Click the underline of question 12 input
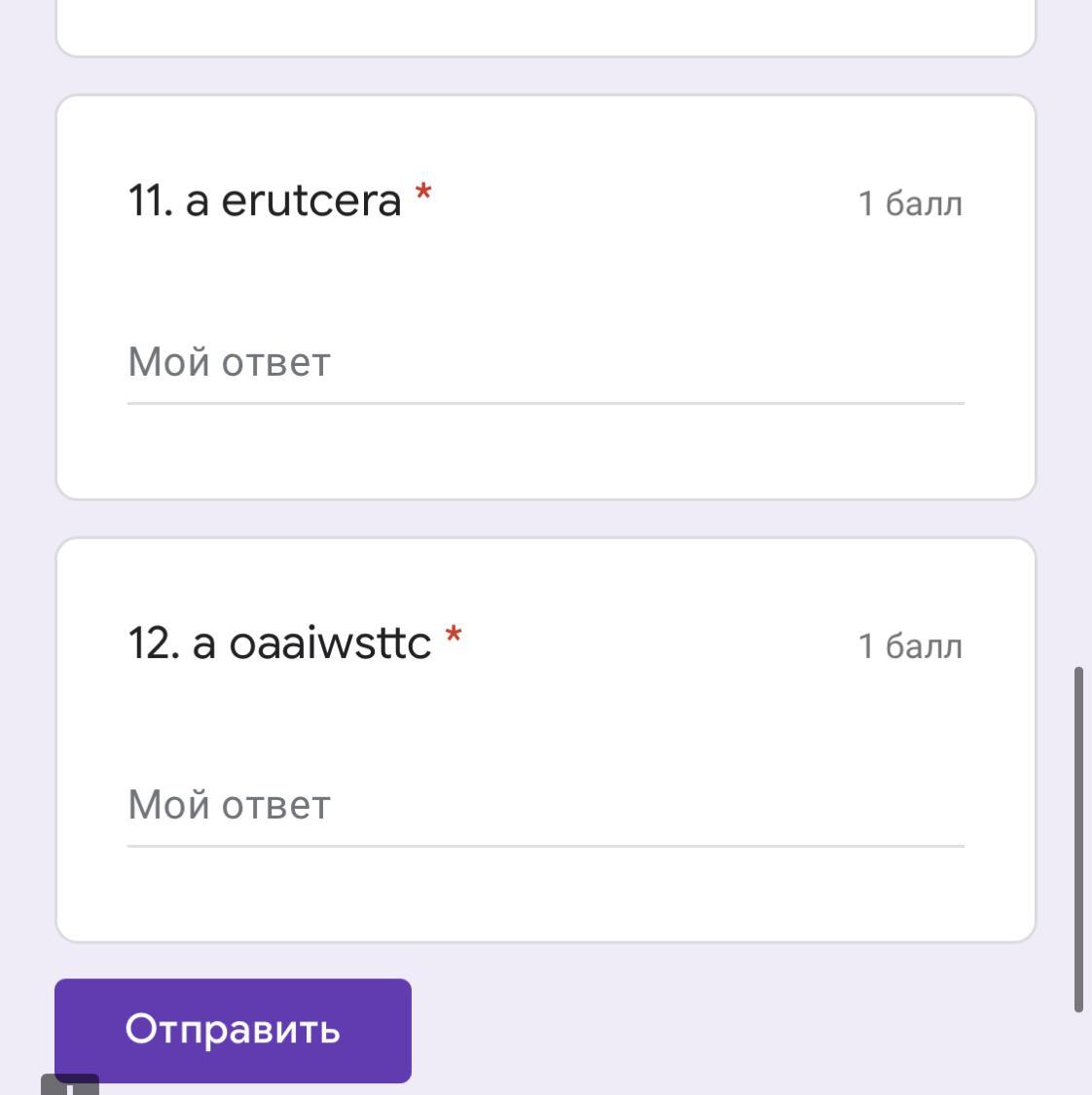 click(545, 845)
